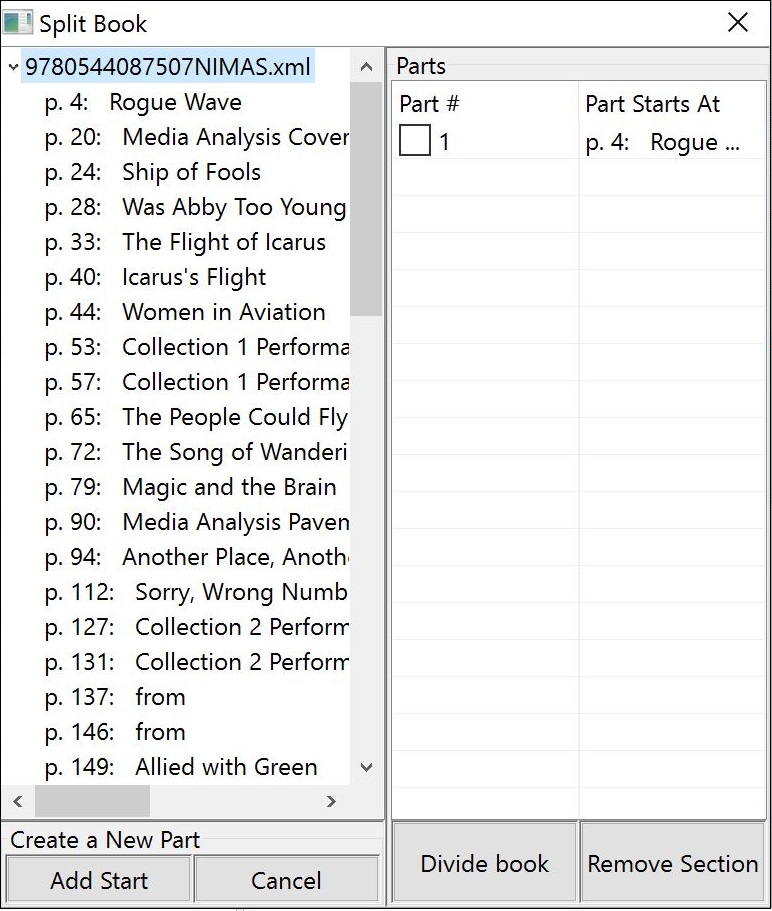Image resolution: width=772 pixels, height=911 pixels.
Task: Click the Divide book button
Action: [485, 863]
